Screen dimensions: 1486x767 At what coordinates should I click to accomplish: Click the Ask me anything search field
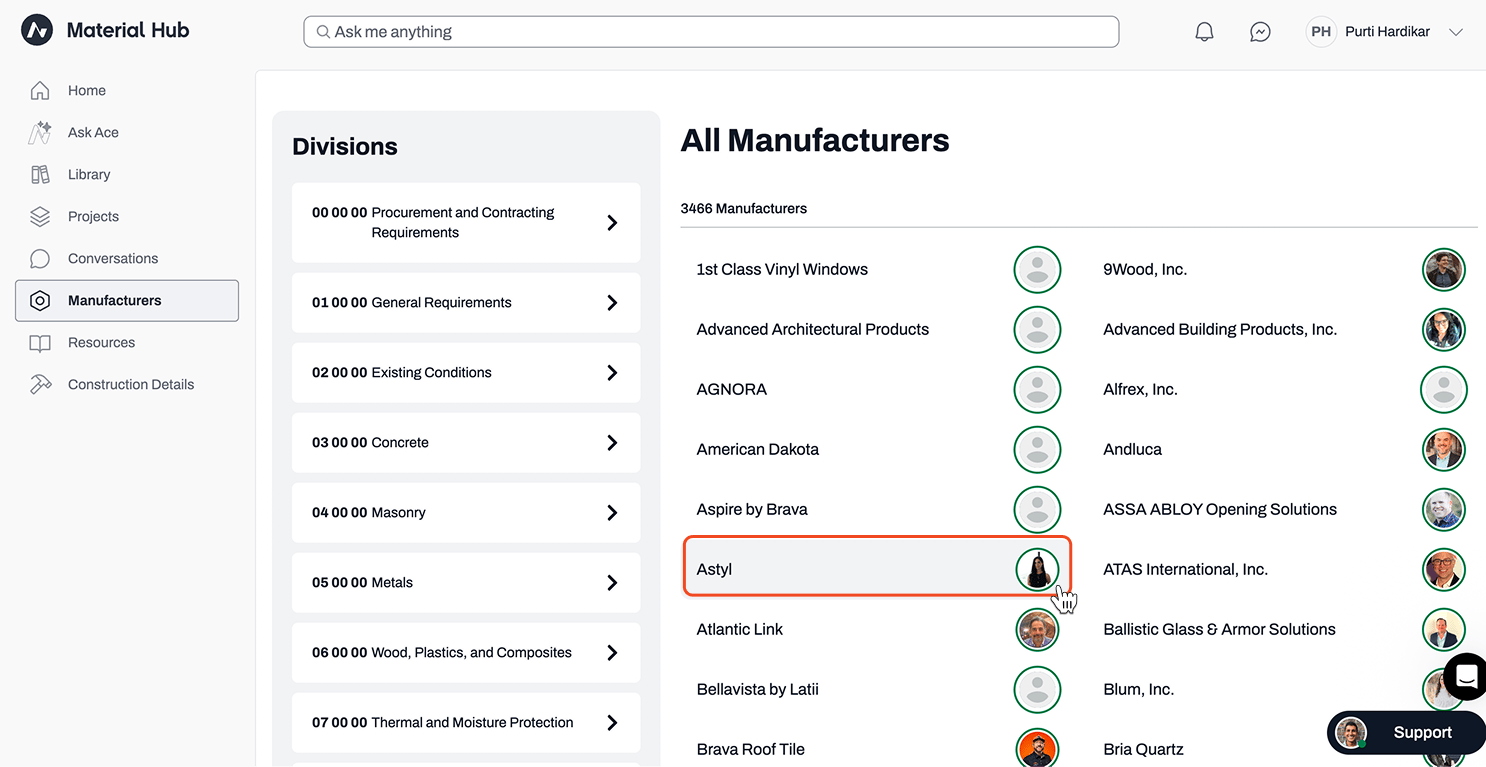[x=711, y=32]
